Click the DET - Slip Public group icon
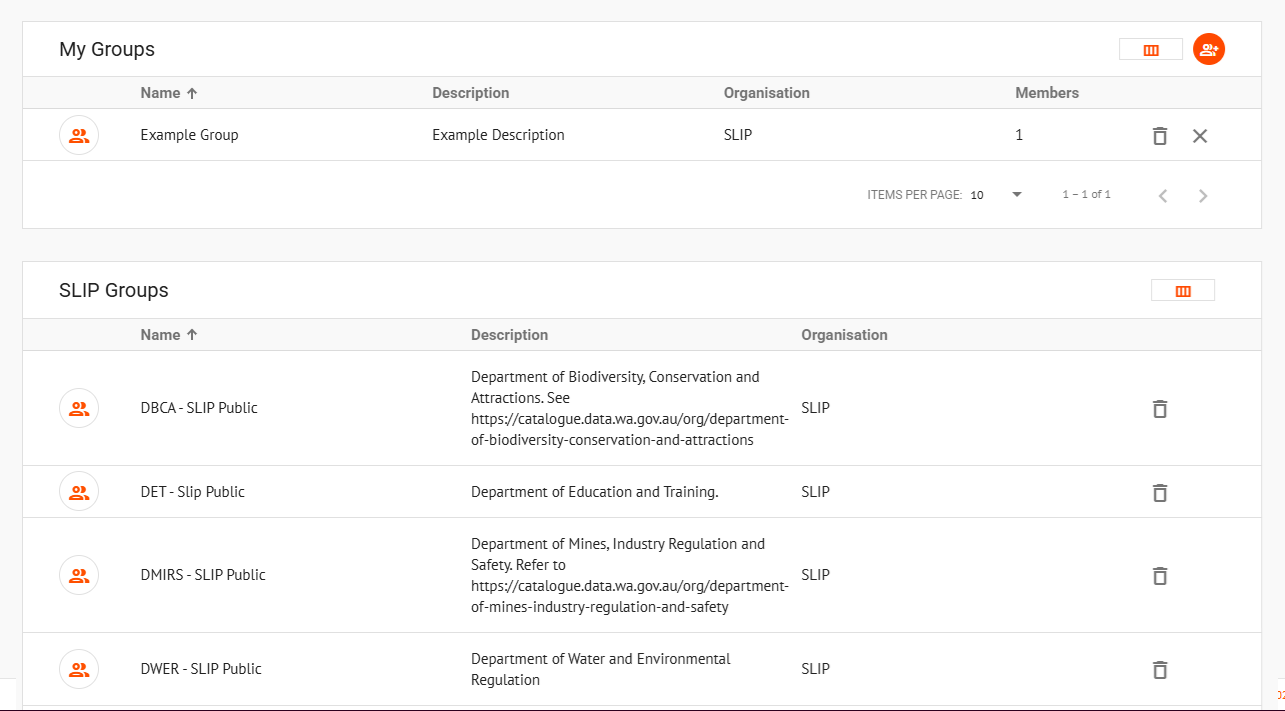 pyautogui.click(x=79, y=492)
